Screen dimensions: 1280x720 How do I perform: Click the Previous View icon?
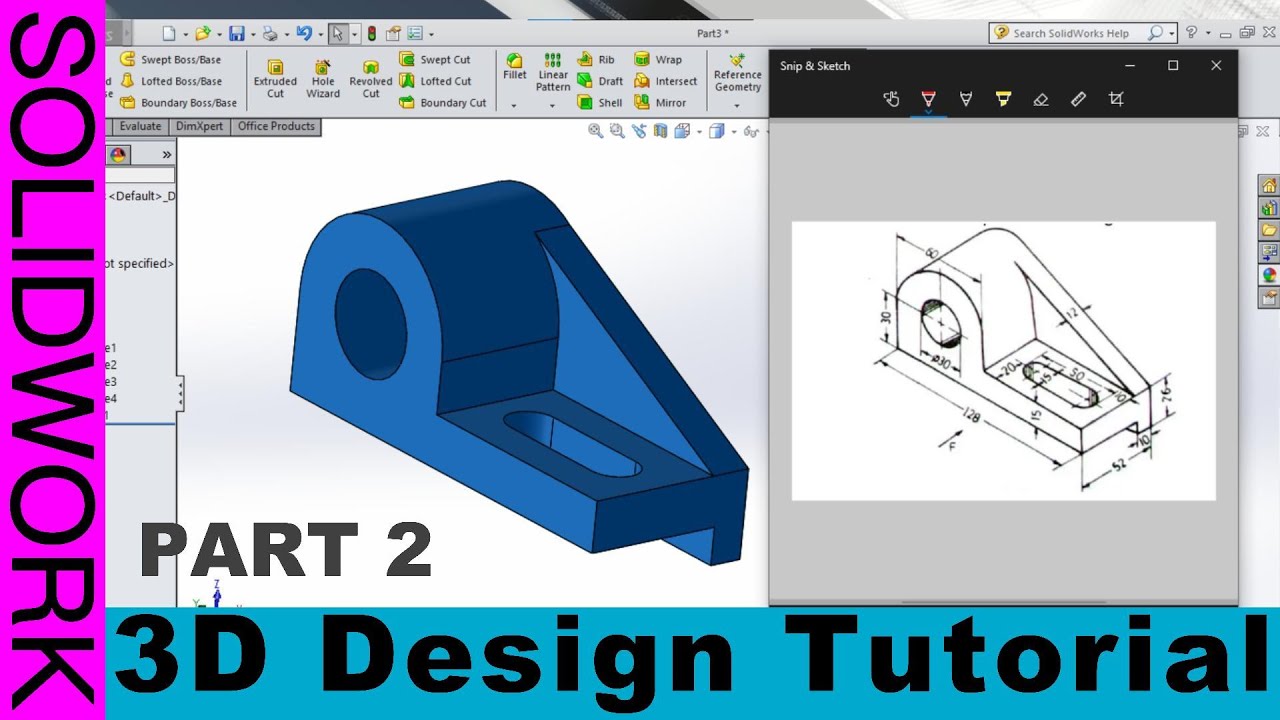click(639, 131)
